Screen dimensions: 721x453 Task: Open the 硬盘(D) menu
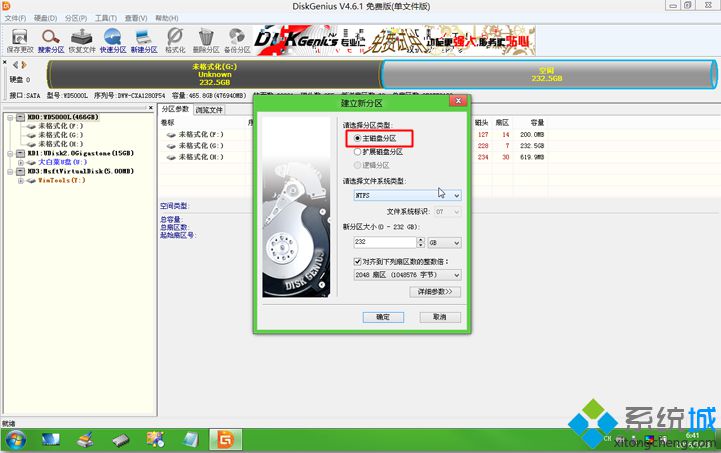click(x=45, y=18)
